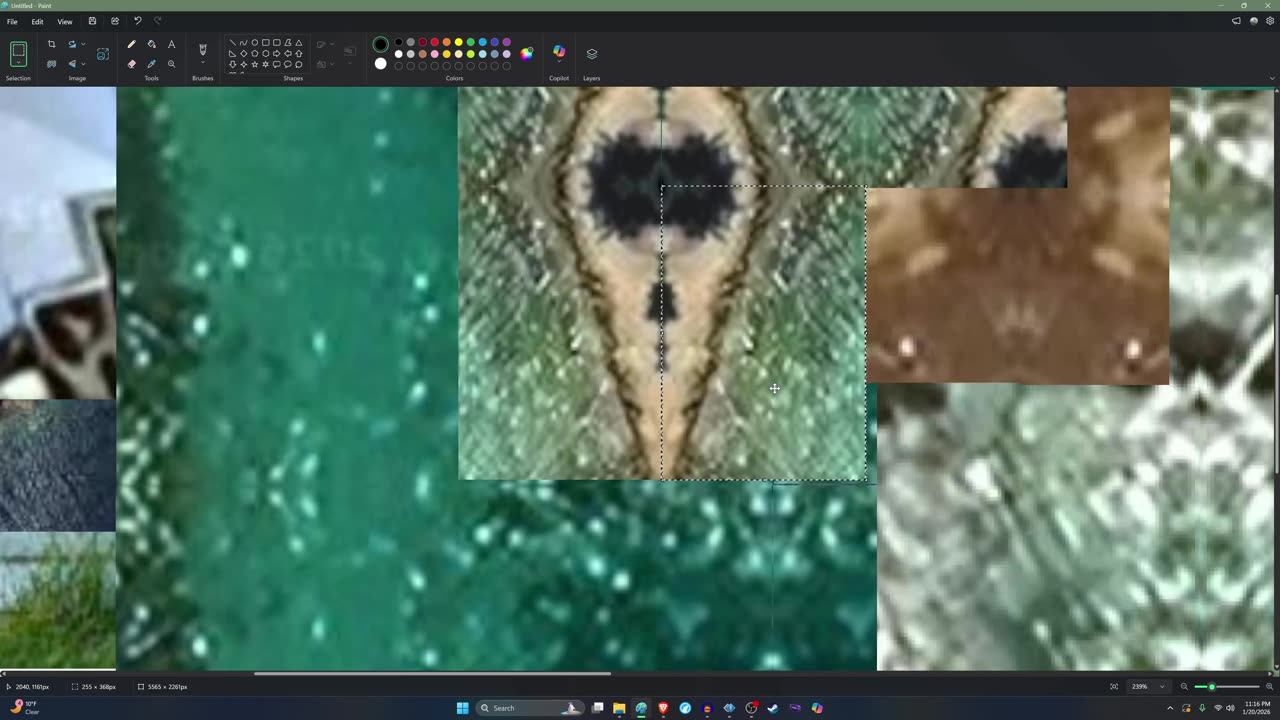This screenshot has width=1280, height=720.
Task: Open File Explorer from taskbar
Action: point(619,708)
